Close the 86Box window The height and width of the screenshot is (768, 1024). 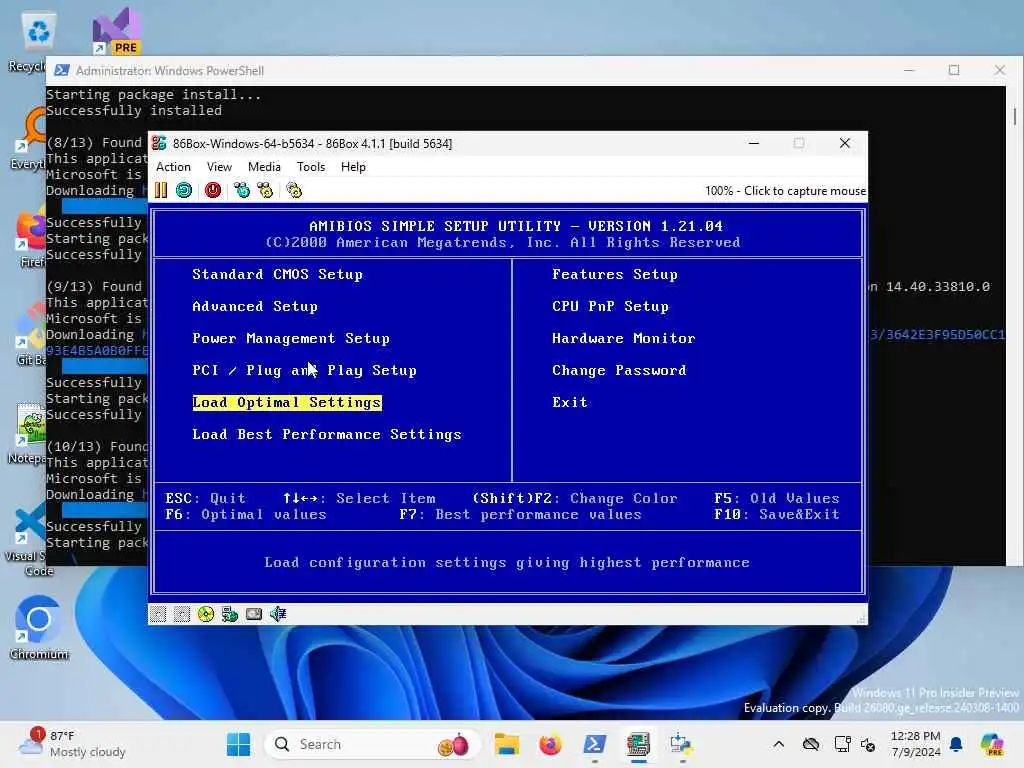(844, 143)
